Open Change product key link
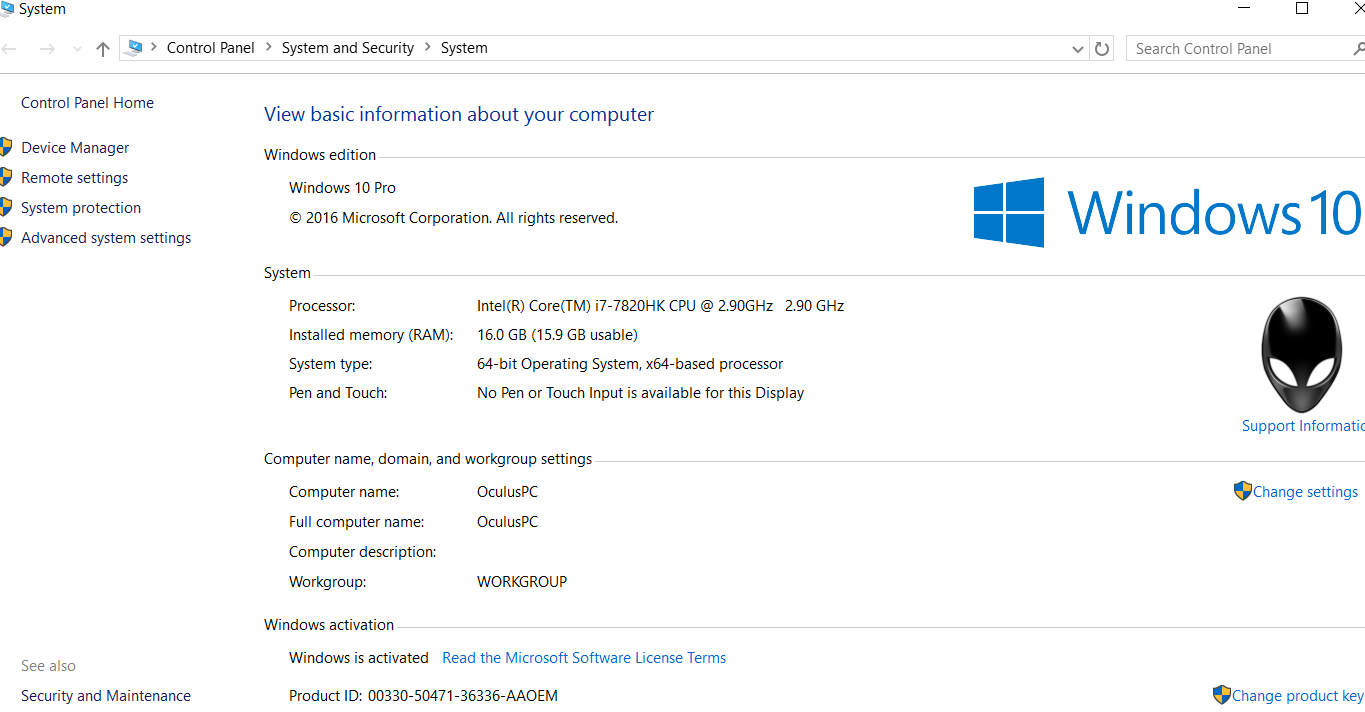1365x712 pixels. (x=1298, y=696)
